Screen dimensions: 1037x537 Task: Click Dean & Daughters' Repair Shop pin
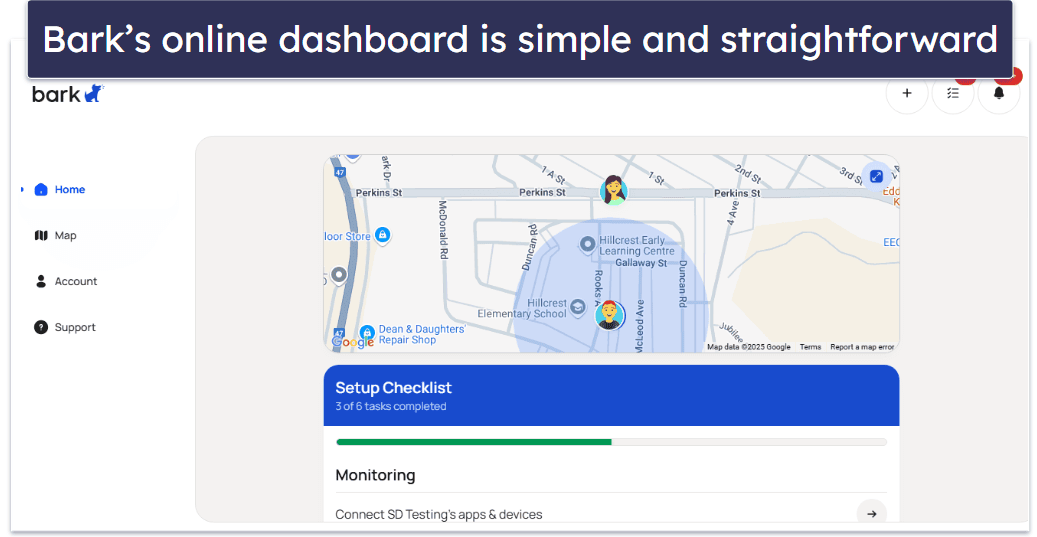tap(367, 333)
